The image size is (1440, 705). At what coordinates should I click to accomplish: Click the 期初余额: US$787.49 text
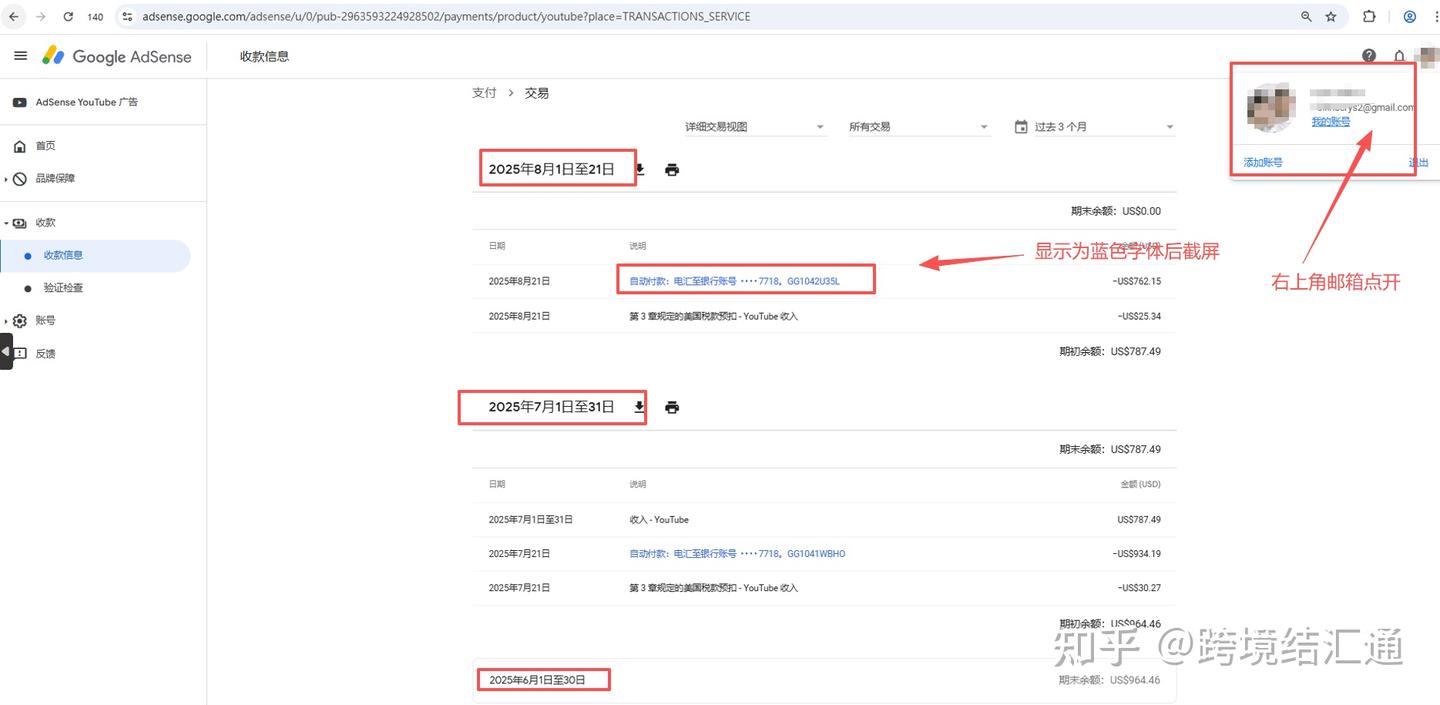tap(1110, 351)
